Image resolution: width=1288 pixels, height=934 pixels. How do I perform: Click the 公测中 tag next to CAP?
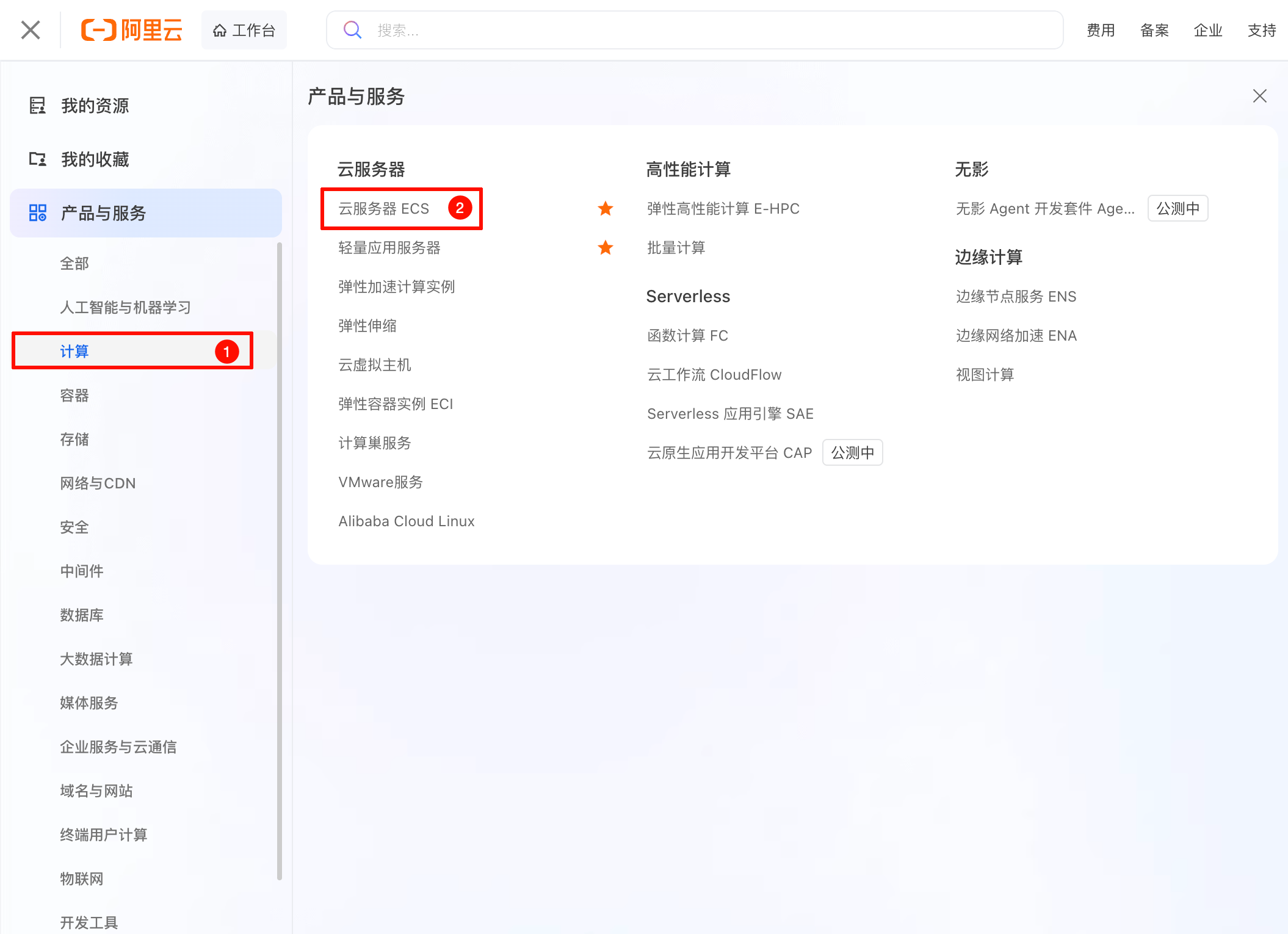(852, 453)
